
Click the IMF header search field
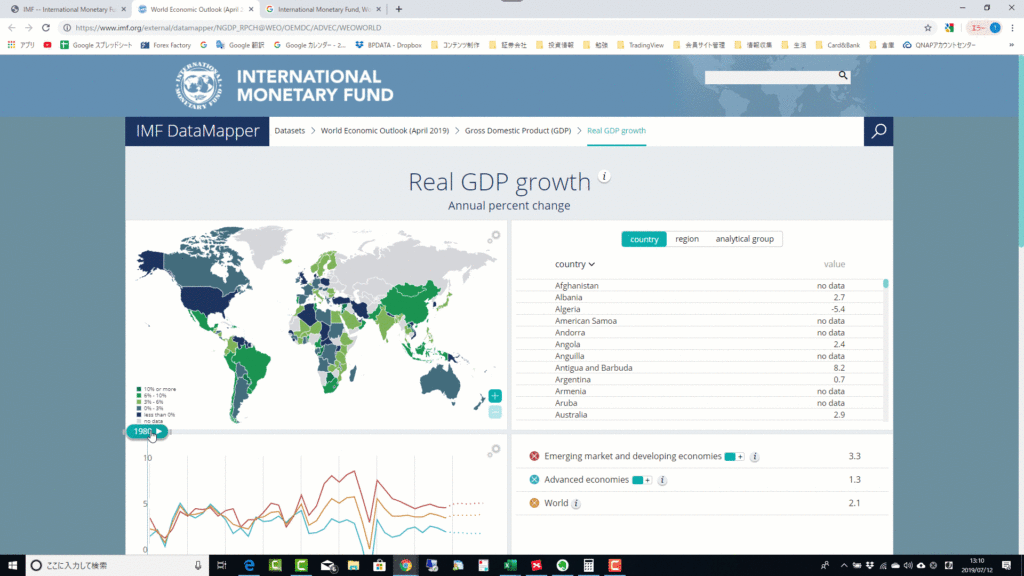(x=771, y=76)
